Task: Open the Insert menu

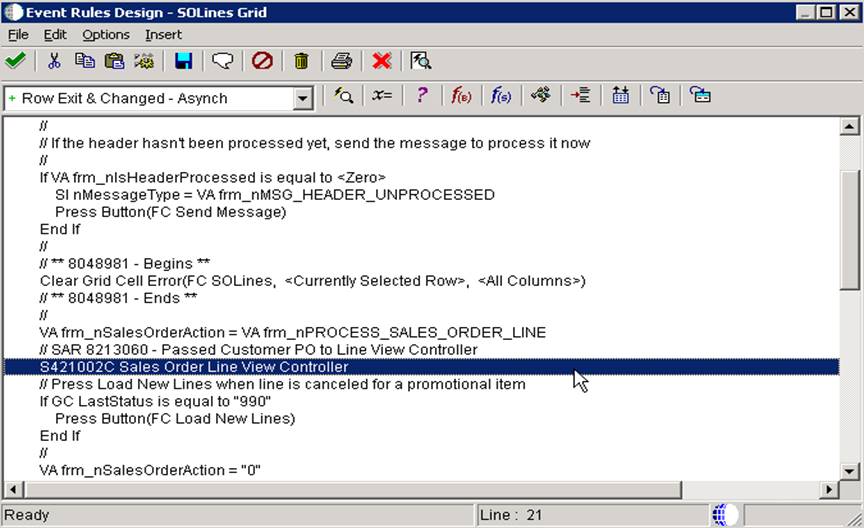Action: click(x=163, y=35)
